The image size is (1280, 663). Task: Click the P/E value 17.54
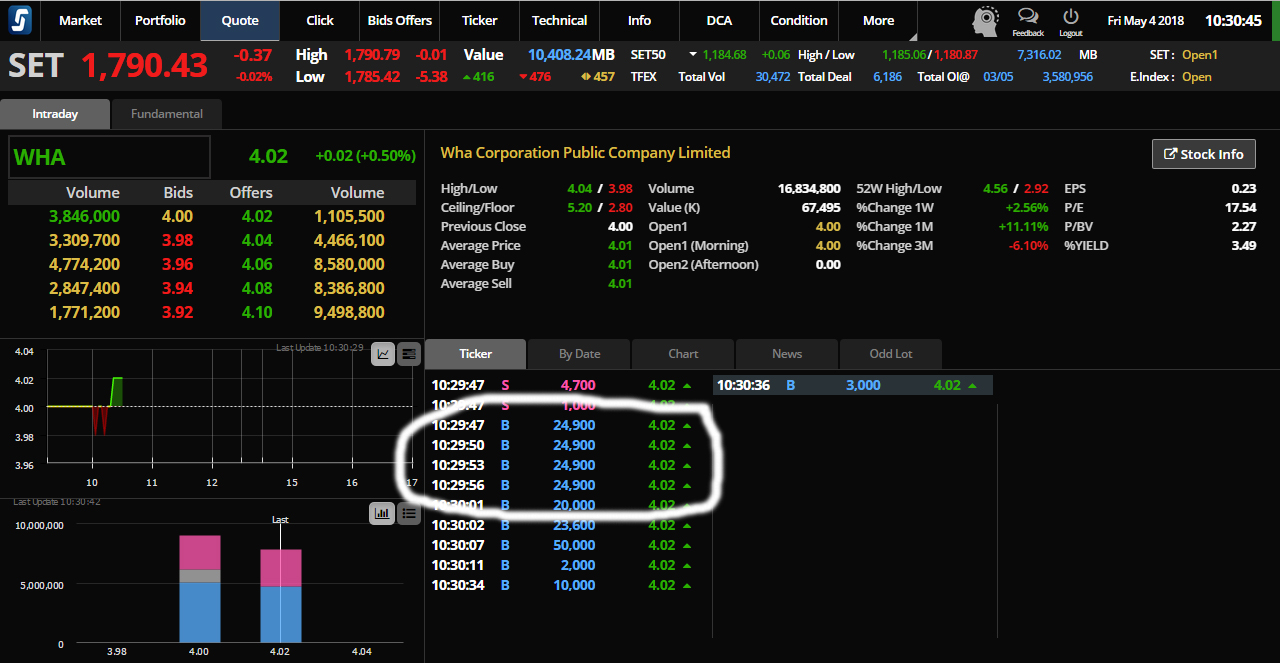pyautogui.click(x=1240, y=207)
